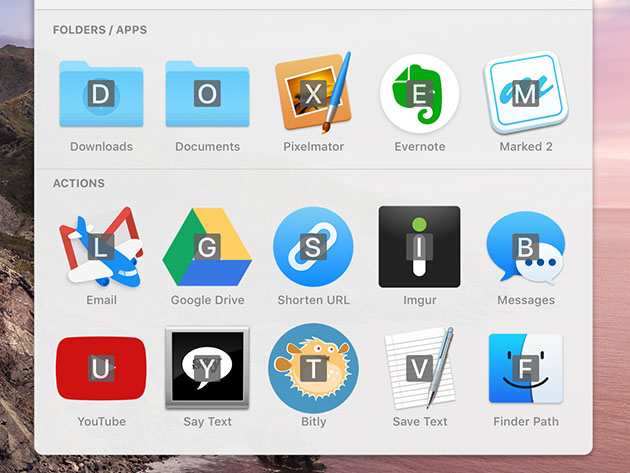Image resolution: width=630 pixels, height=473 pixels.
Task: Click the ACTIONS section header
Action: pyautogui.click(x=79, y=183)
